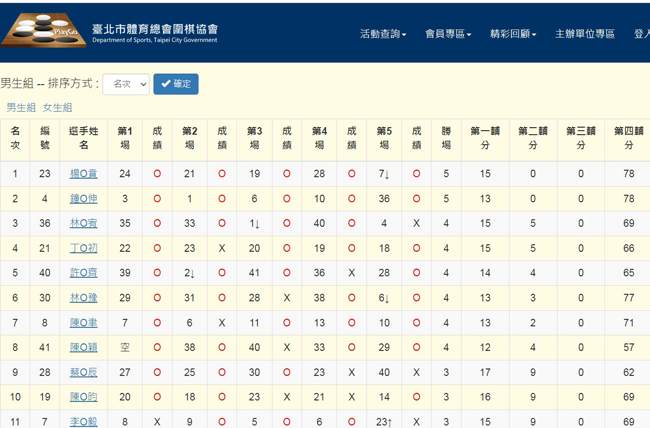Expand the 會員專區 menu

pyautogui.click(x=448, y=34)
